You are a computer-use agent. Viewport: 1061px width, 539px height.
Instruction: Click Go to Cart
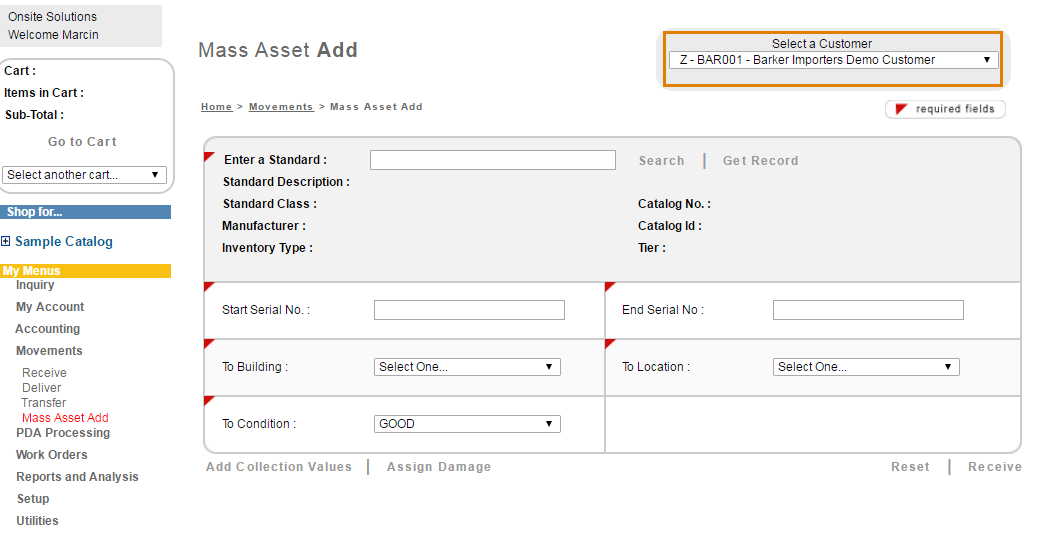[x=82, y=142]
